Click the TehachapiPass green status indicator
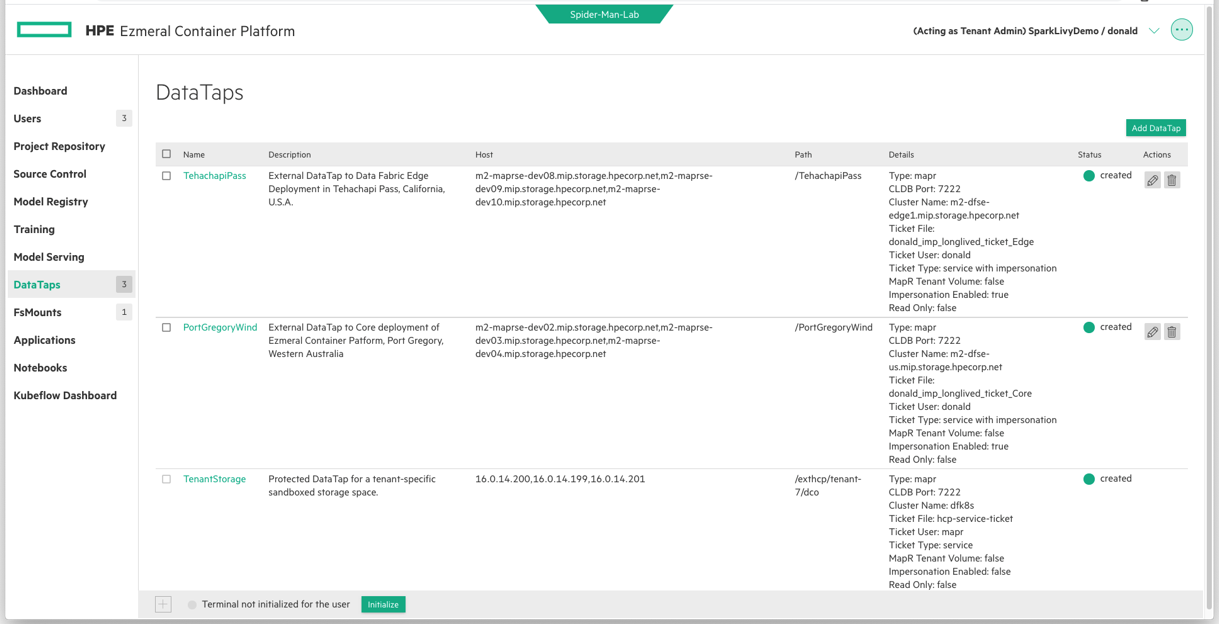Screen dimensions: 1219x624 click(x=1089, y=176)
